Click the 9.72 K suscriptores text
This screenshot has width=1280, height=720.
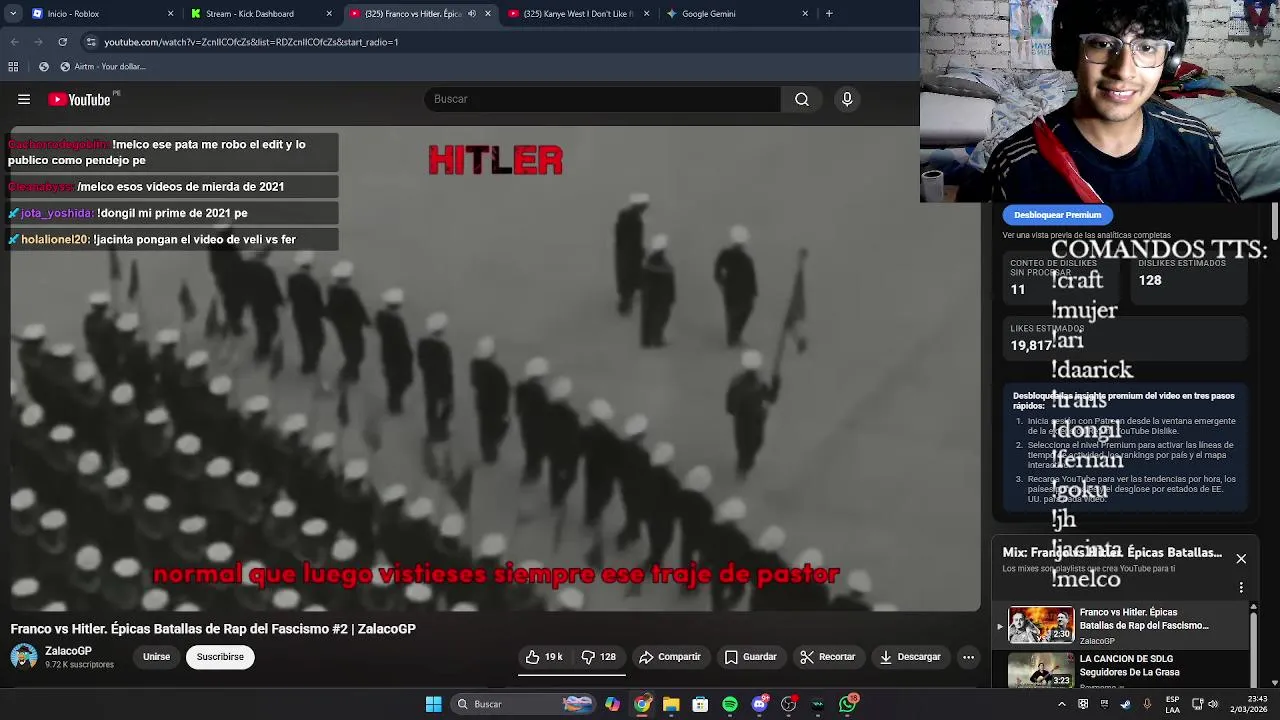(x=79, y=665)
